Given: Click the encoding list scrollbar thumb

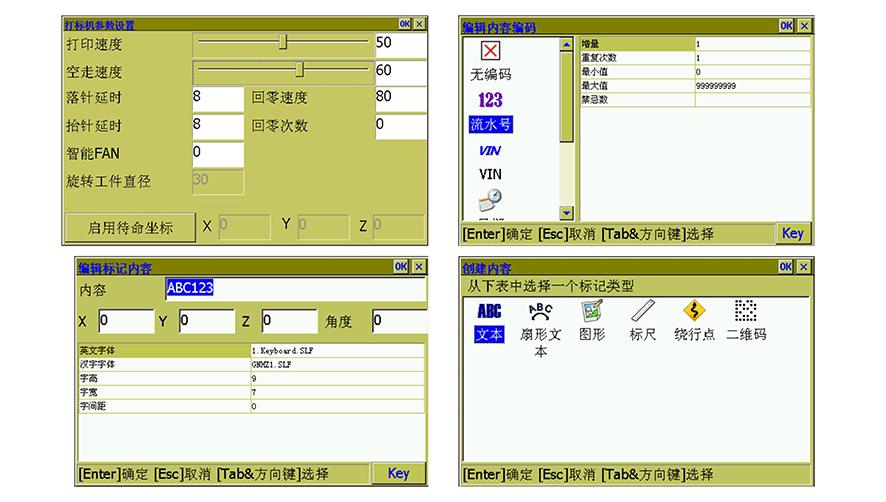Looking at the screenshot, I should point(566,97).
